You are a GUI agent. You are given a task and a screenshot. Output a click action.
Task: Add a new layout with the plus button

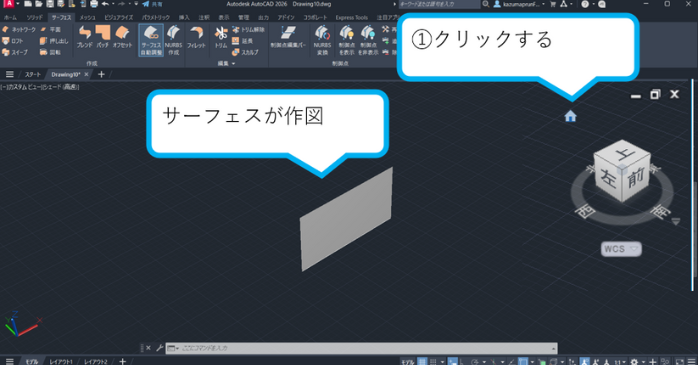point(123,361)
